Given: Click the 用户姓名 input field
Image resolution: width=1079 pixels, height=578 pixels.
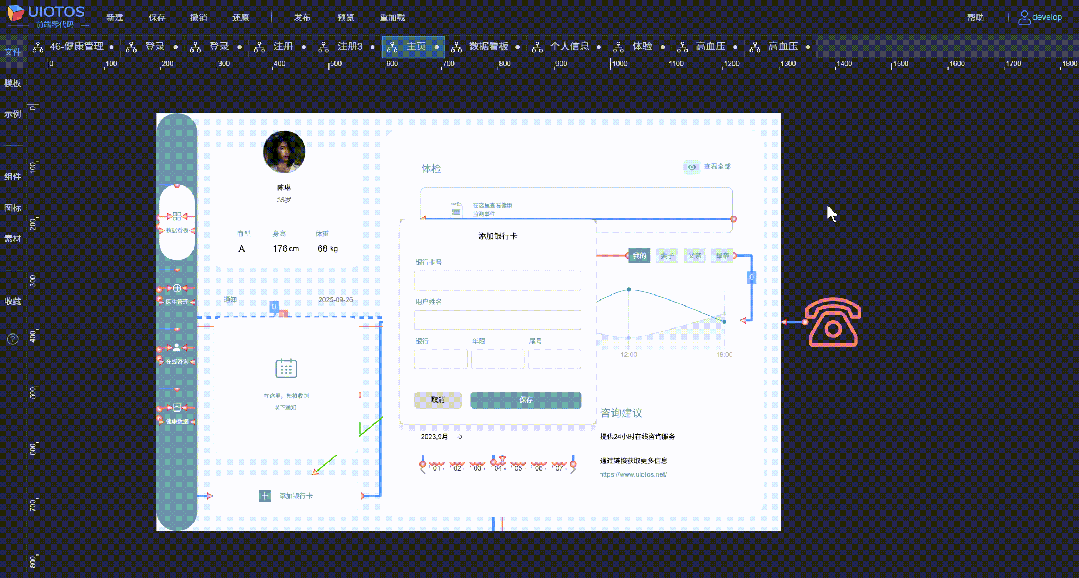Looking at the screenshot, I should tap(498, 320).
